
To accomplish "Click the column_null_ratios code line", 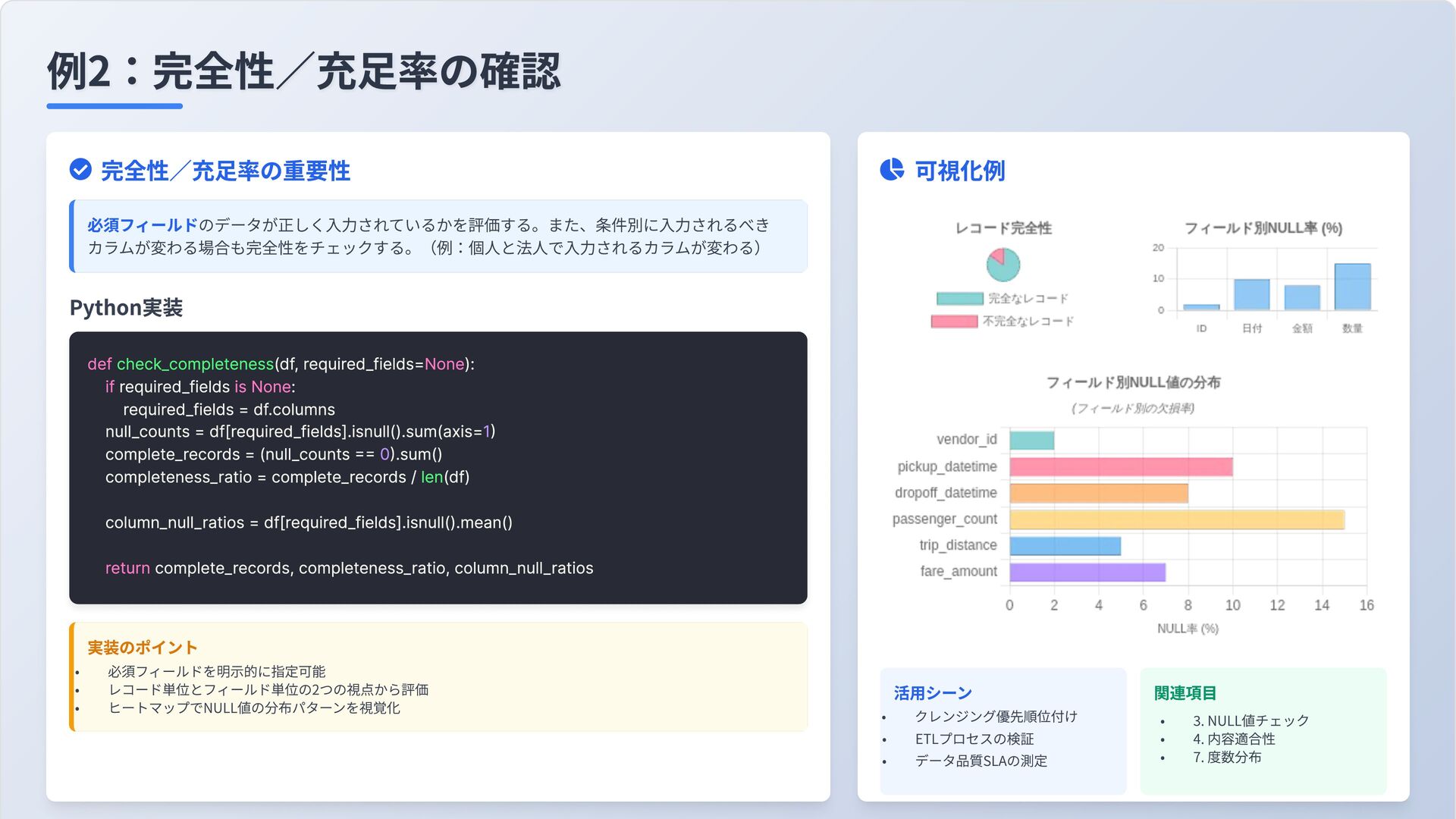I will pos(309,522).
